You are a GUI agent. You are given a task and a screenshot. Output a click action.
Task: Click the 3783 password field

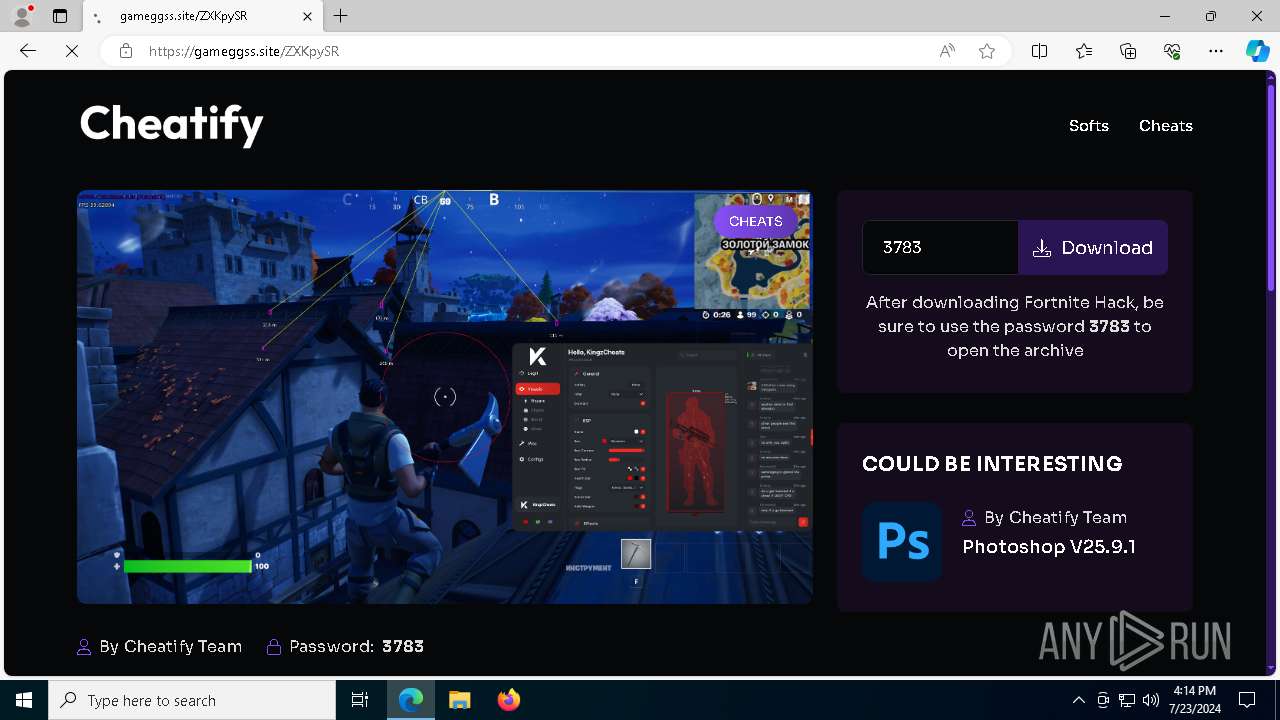pyautogui.click(x=940, y=248)
